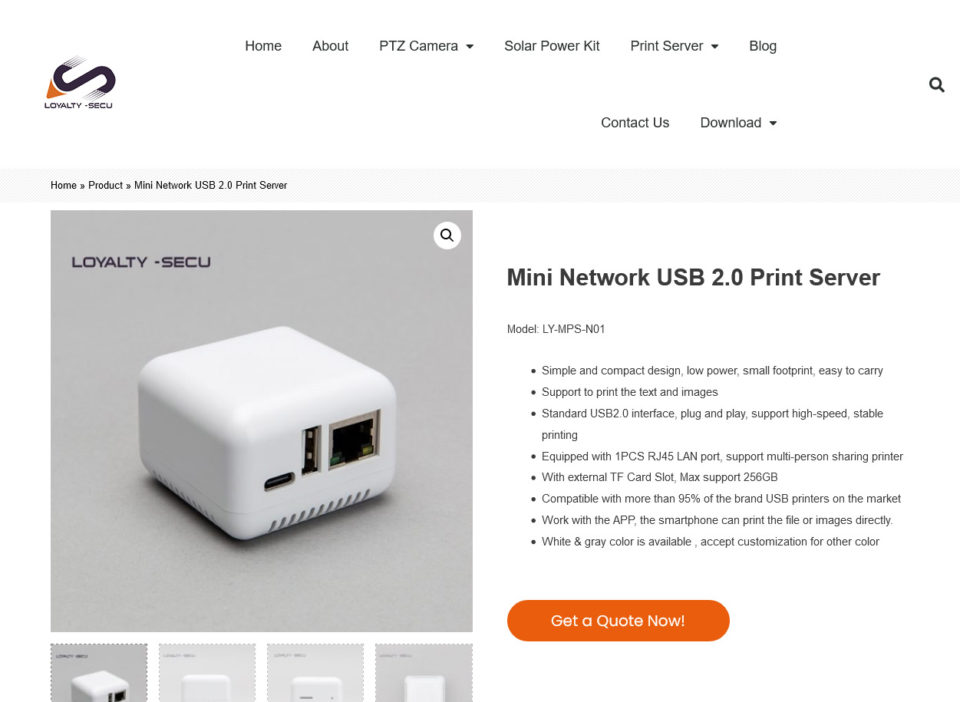
Task: Click the Loyalty-Secu logo
Action: (x=80, y=83)
